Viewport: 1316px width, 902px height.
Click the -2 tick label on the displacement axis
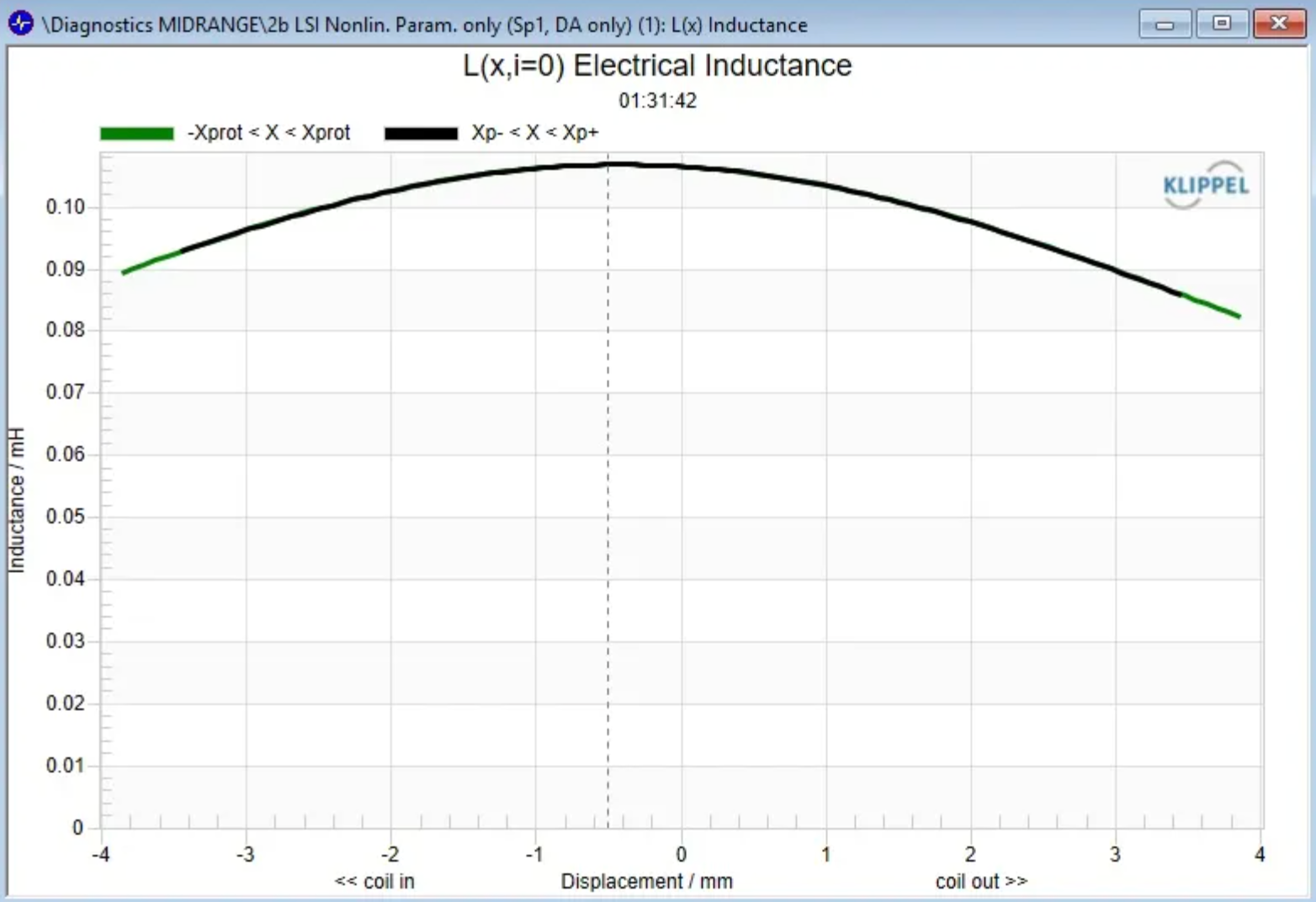390,855
